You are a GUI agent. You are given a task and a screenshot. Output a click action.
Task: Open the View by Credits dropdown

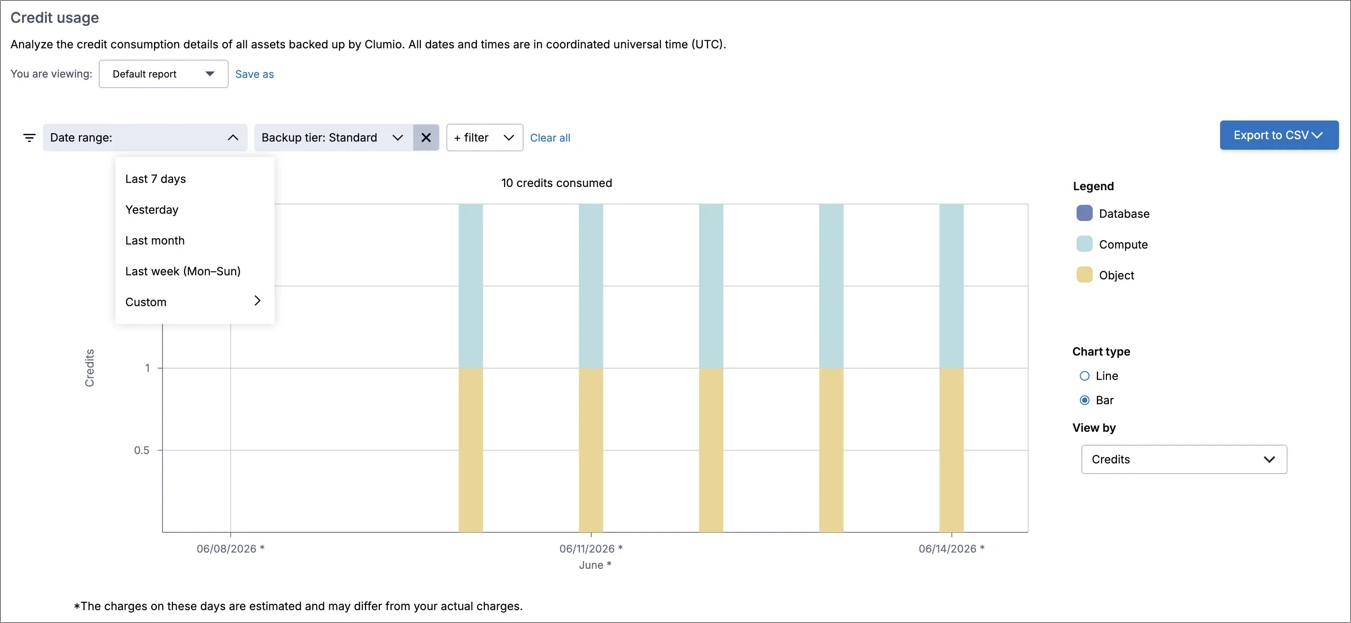tap(1184, 459)
